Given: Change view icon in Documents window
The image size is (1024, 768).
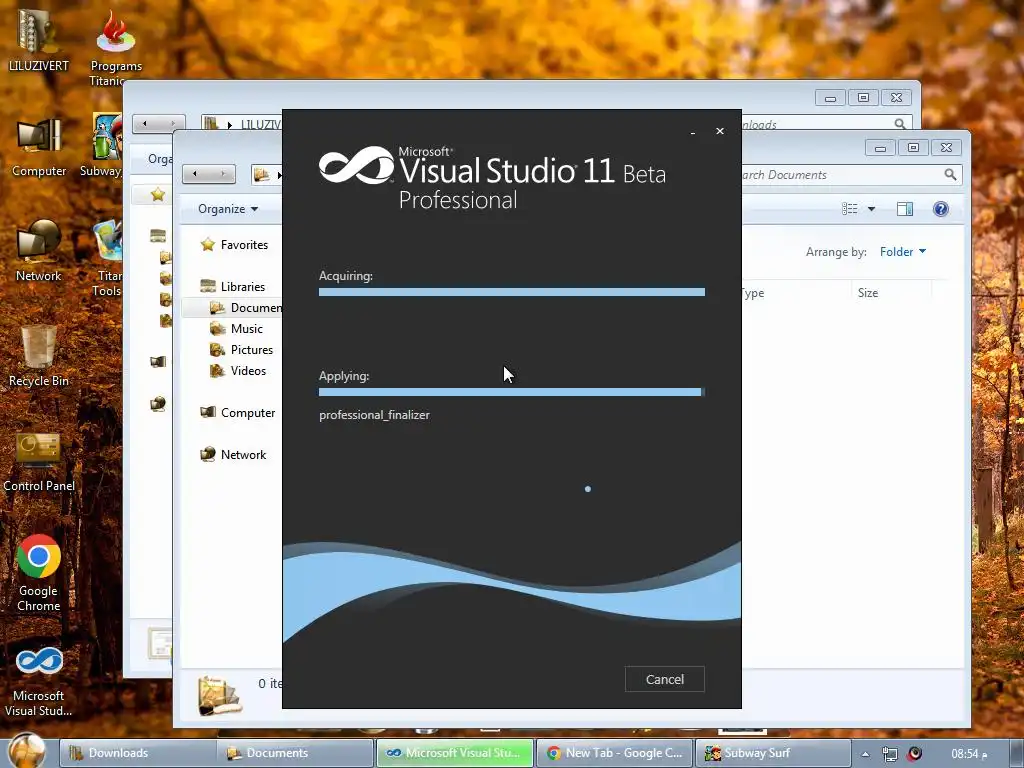Looking at the screenshot, I should pyautogui.click(x=850, y=209).
